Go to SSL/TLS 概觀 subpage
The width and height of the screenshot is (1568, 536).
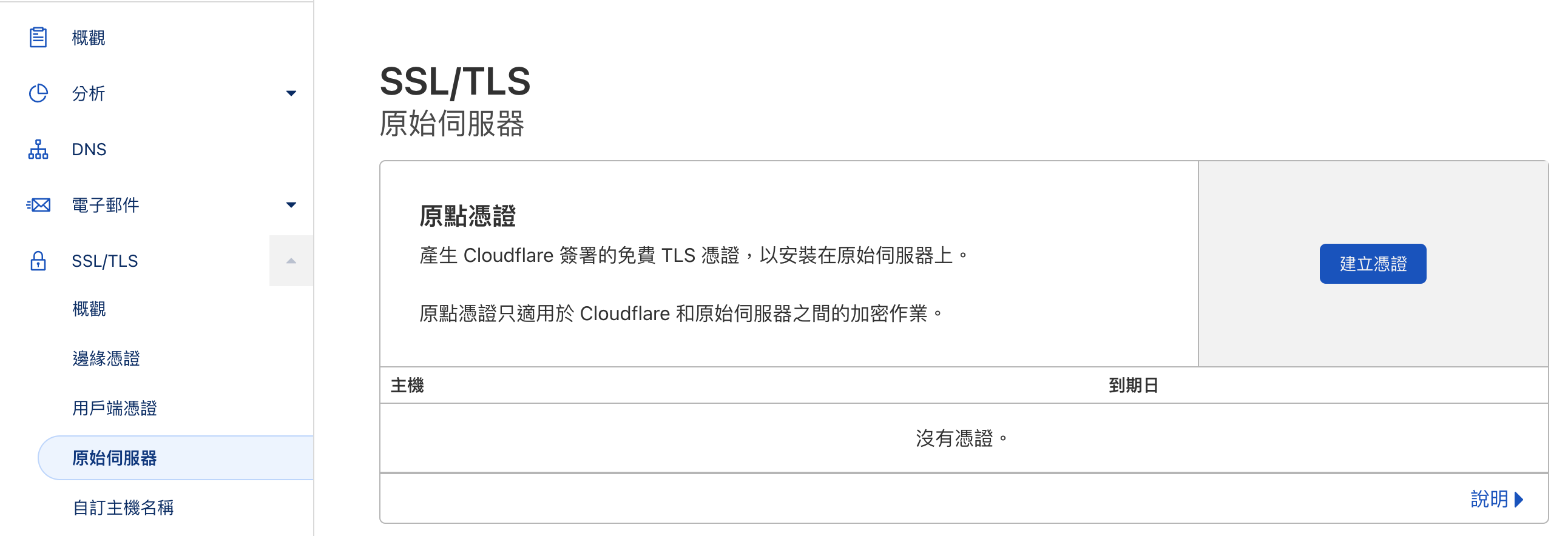click(x=89, y=309)
